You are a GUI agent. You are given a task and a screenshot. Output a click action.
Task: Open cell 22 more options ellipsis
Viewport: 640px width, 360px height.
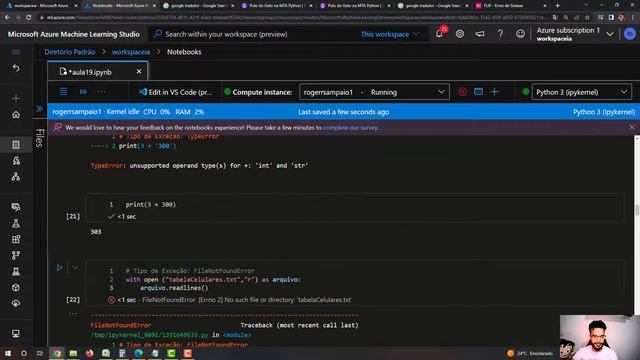pos(73,313)
